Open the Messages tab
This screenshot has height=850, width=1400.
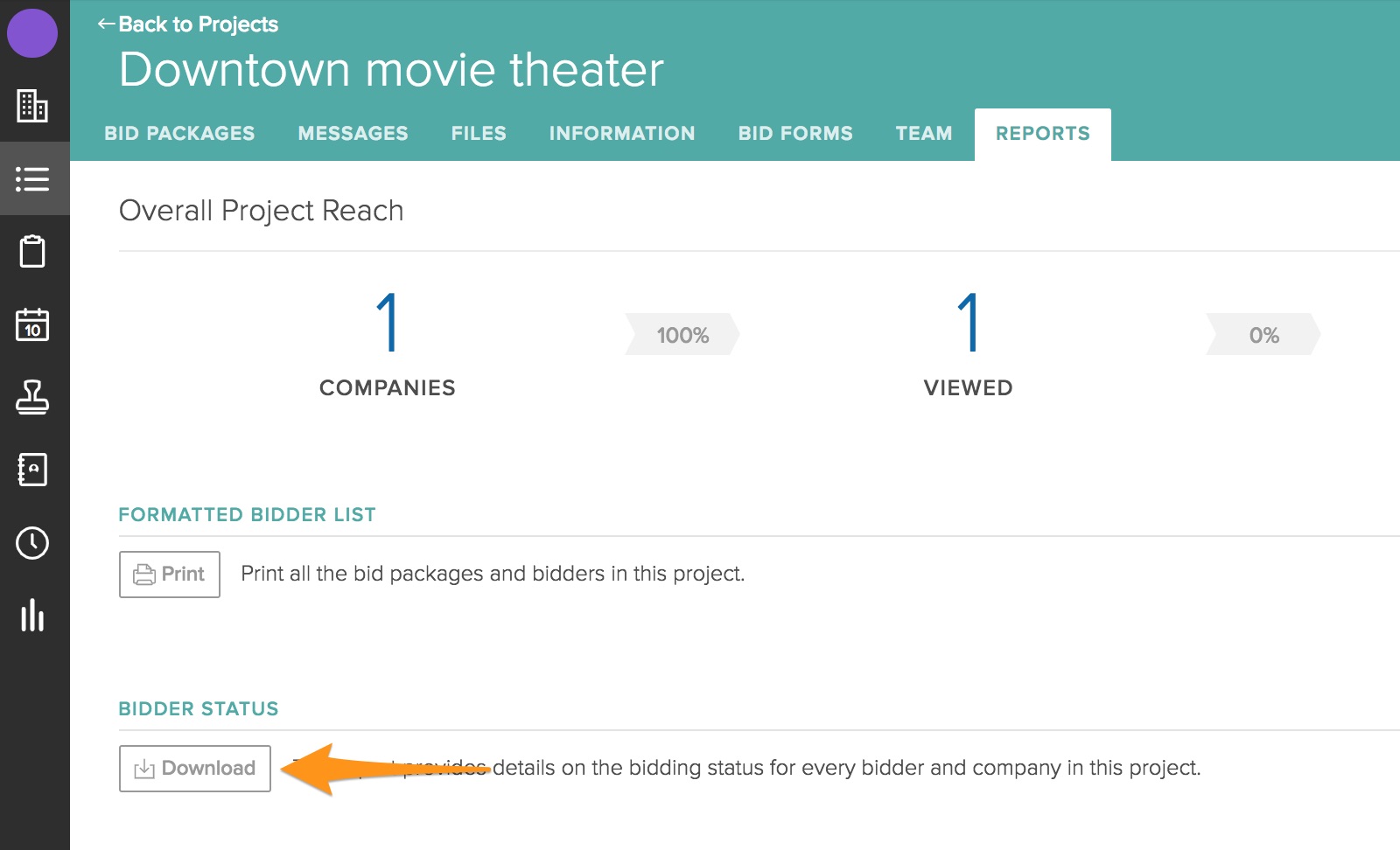pyautogui.click(x=353, y=134)
